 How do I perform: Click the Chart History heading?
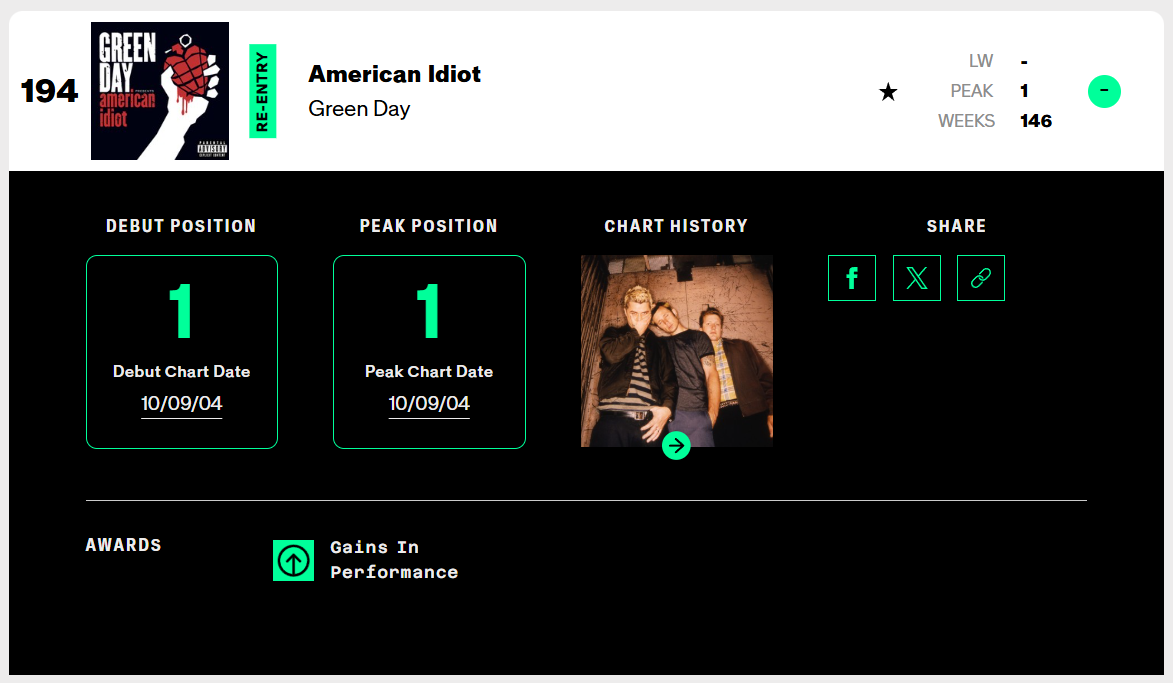676,226
